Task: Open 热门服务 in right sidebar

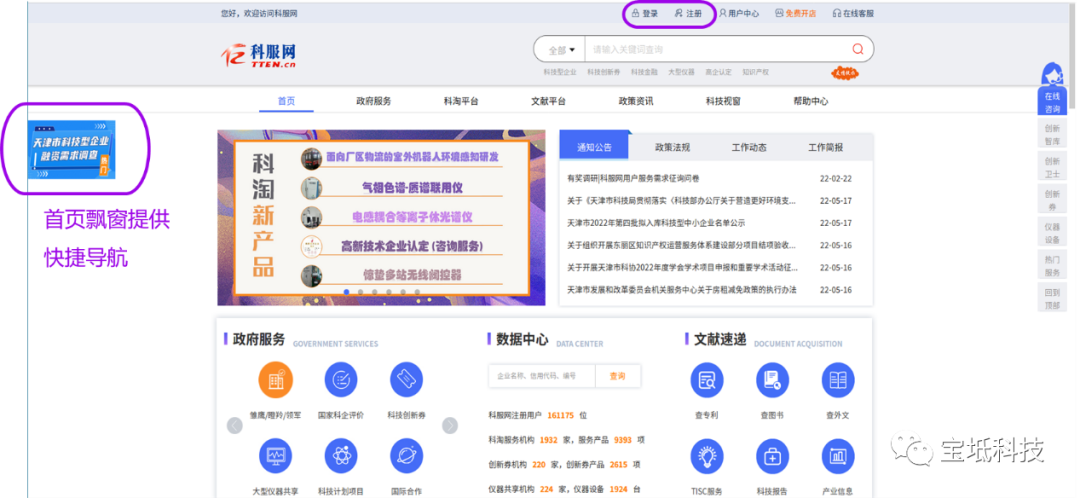Action: (x=1052, y=266)
